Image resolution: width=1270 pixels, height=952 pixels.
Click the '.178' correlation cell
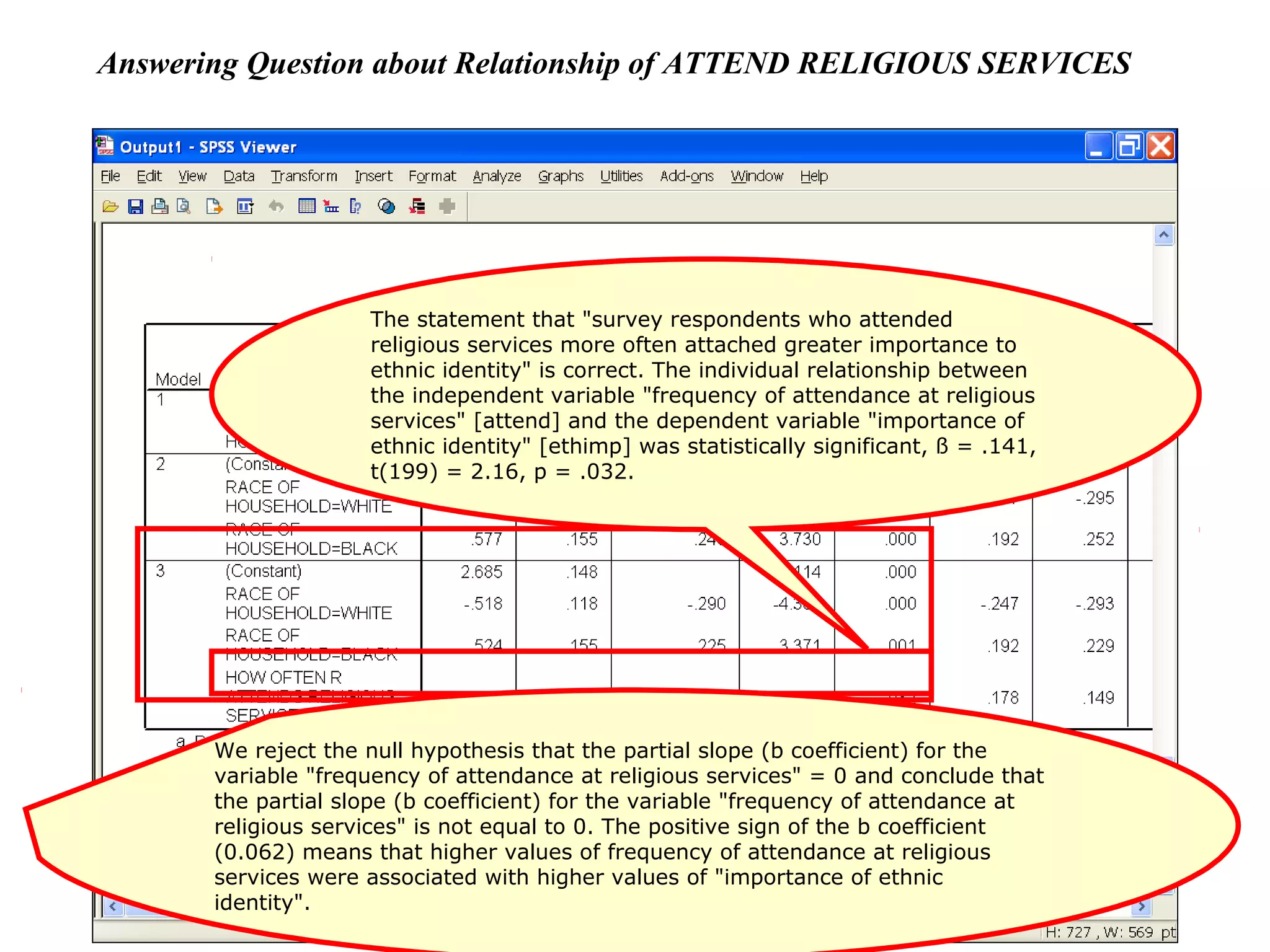pos(1003,697)
